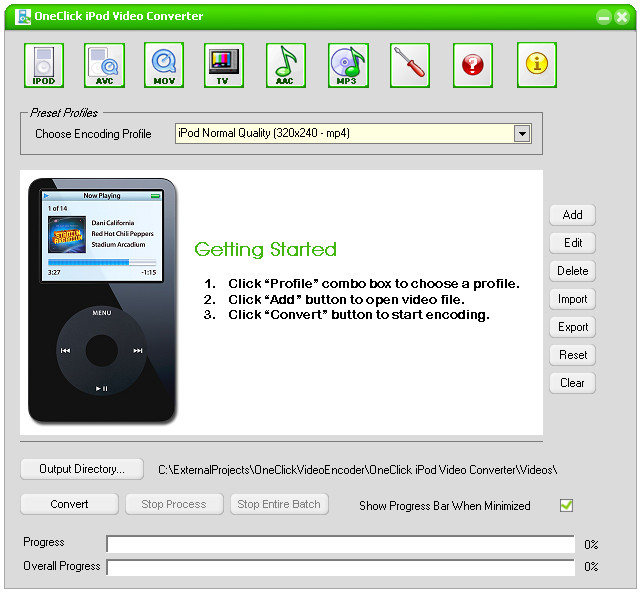641x592 pixels.
Task: Select the MP3 audio preset icon
Action: pyautogui.click(x=348, y=65)
